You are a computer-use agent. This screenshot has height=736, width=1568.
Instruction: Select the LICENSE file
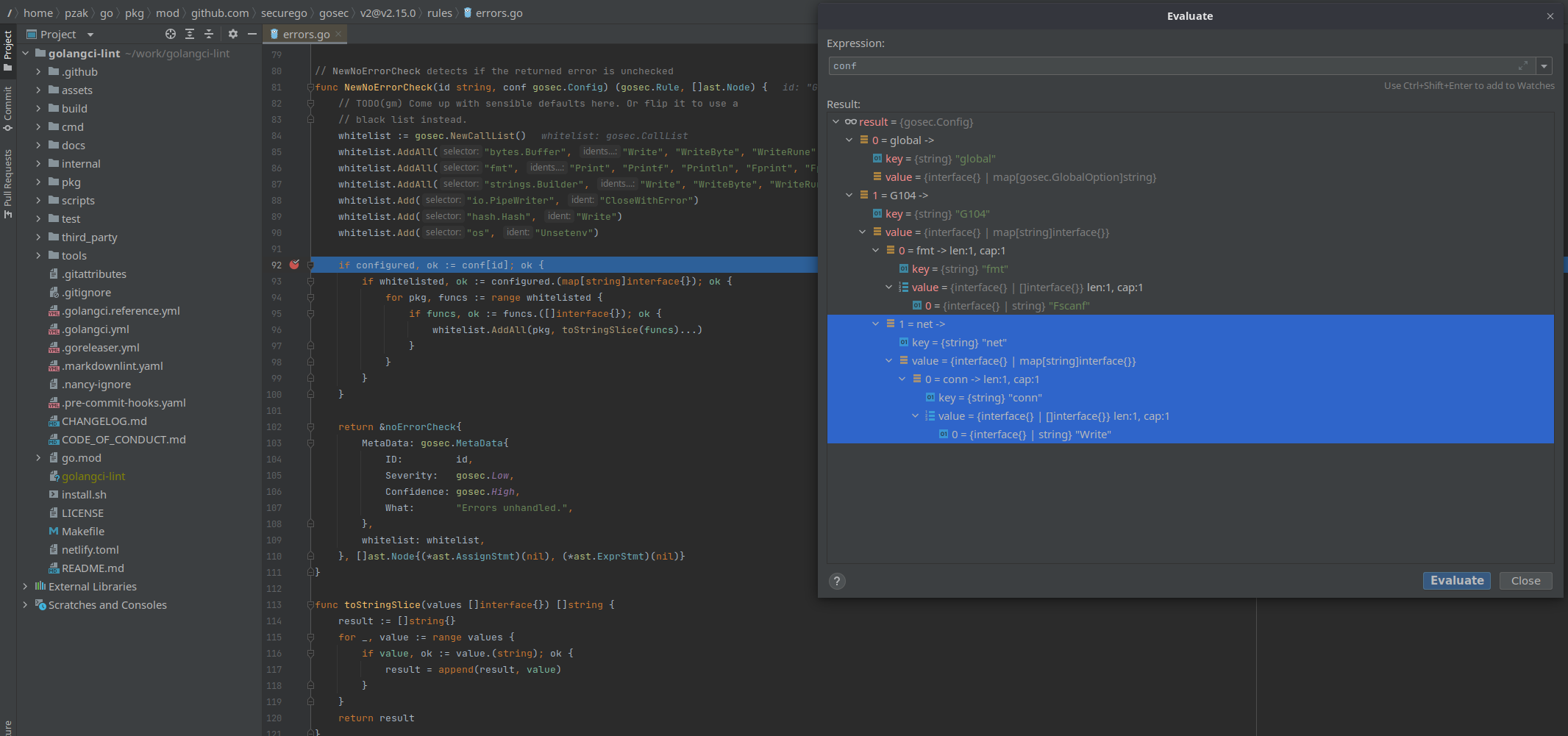tap(82, 513)
